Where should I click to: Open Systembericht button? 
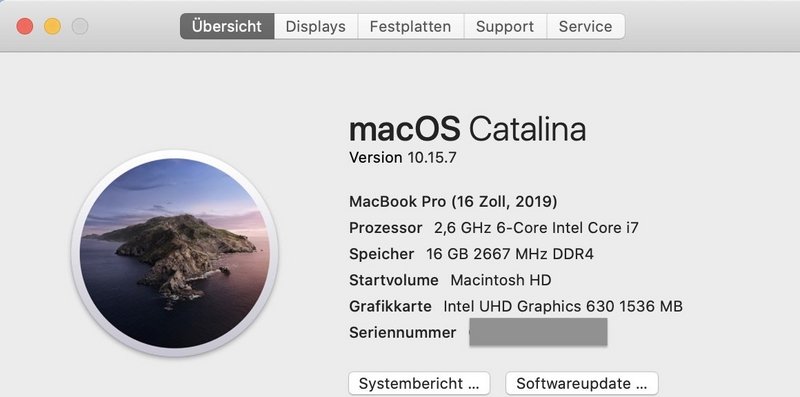[x=419, y=383]
